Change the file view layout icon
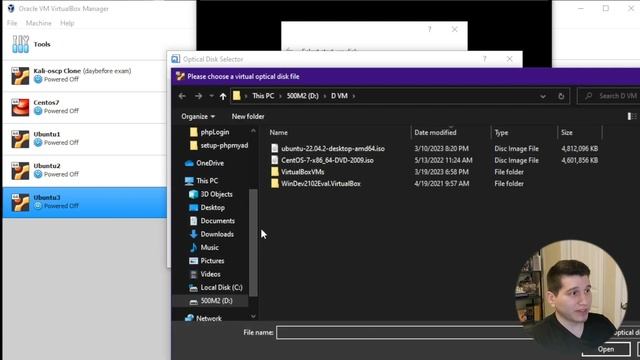640x360 pixels. [x=632, y=116]
